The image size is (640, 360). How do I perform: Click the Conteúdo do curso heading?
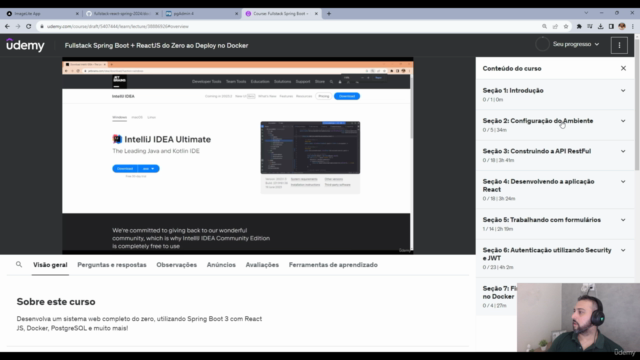tap(512, 68)
